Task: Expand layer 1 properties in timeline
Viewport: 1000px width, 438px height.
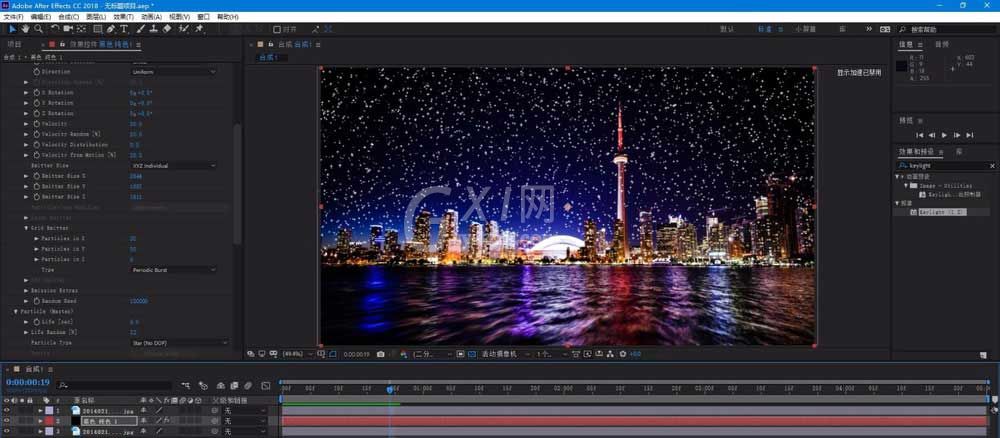Action: (40, 411)
